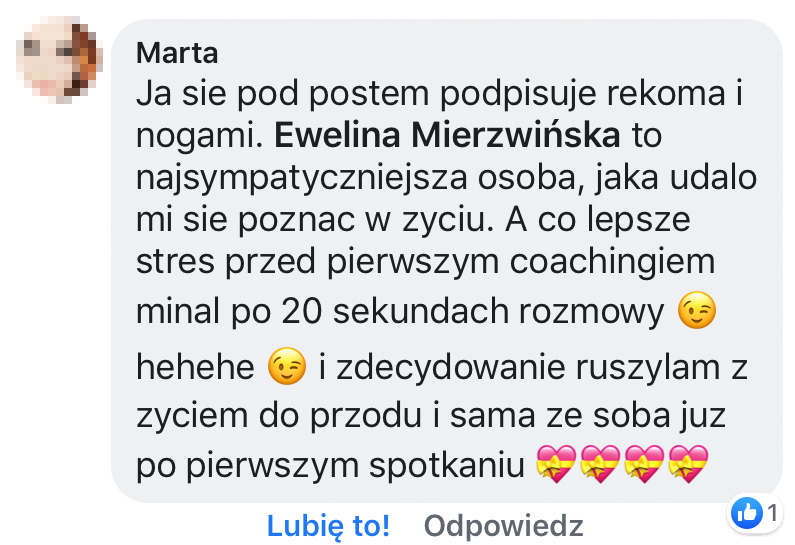Click the first heart-with-ribbon emoji

click(556, 463)
